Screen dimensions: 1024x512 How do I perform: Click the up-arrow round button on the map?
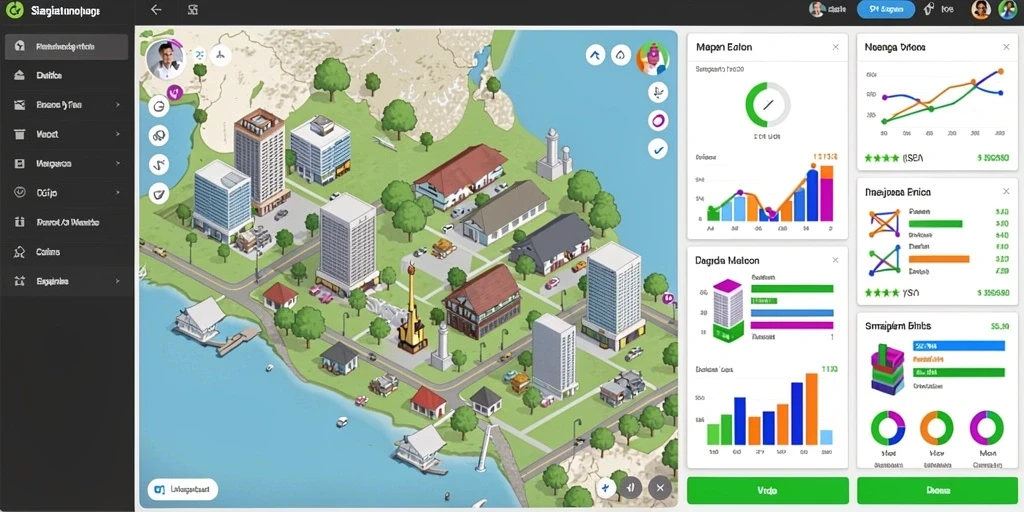[596, 56]
